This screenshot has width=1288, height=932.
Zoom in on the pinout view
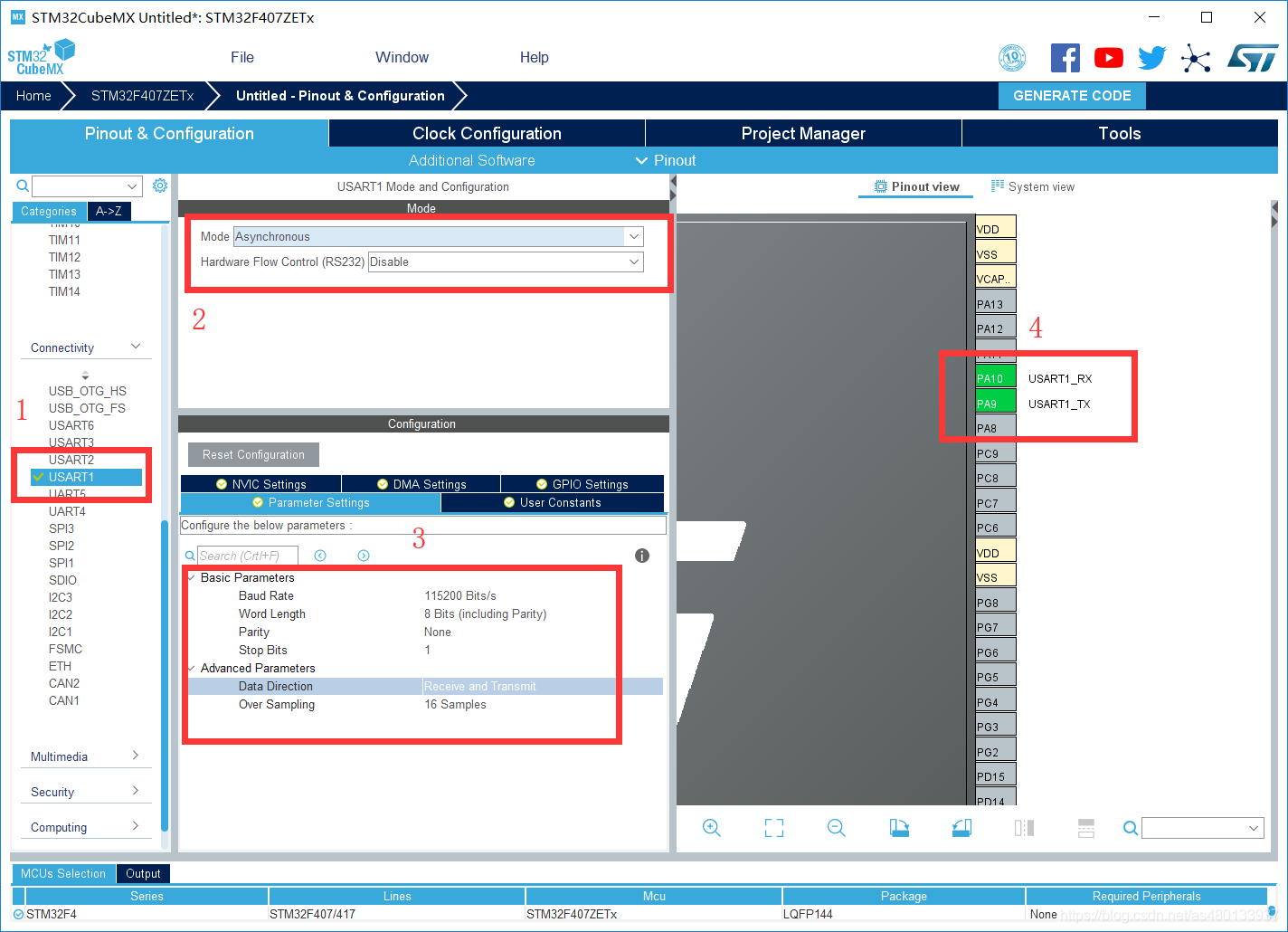712,828
